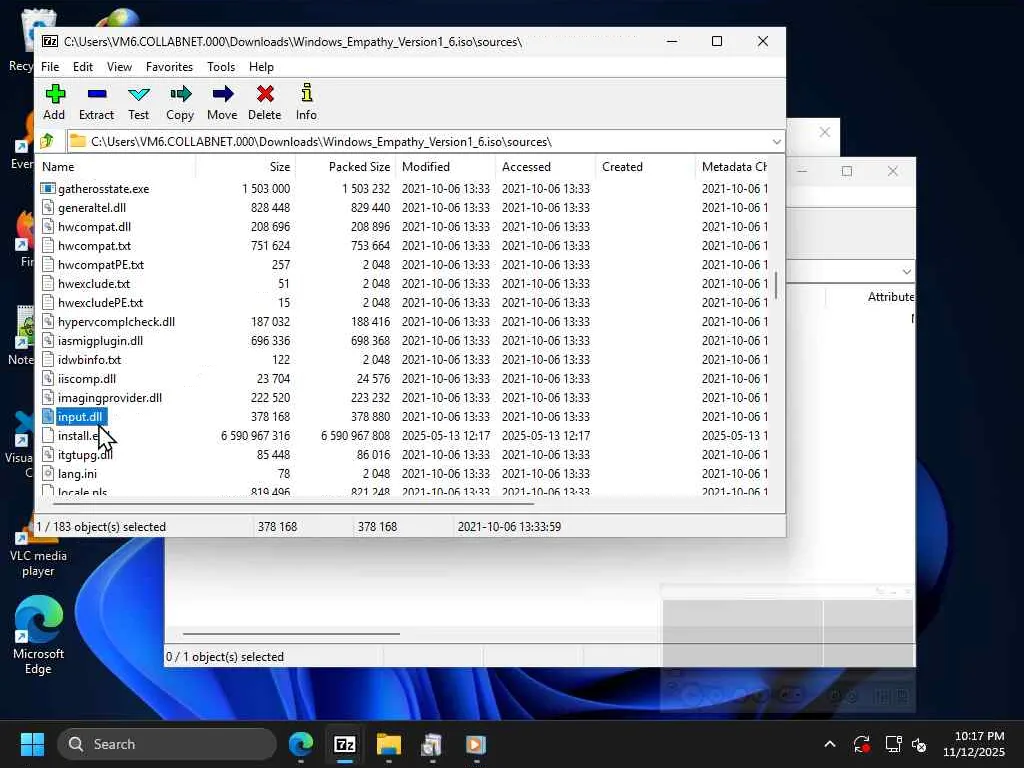Open the View menu
Image resolution: width=1024 pixels, height=768 pixels.
point(120,67)
